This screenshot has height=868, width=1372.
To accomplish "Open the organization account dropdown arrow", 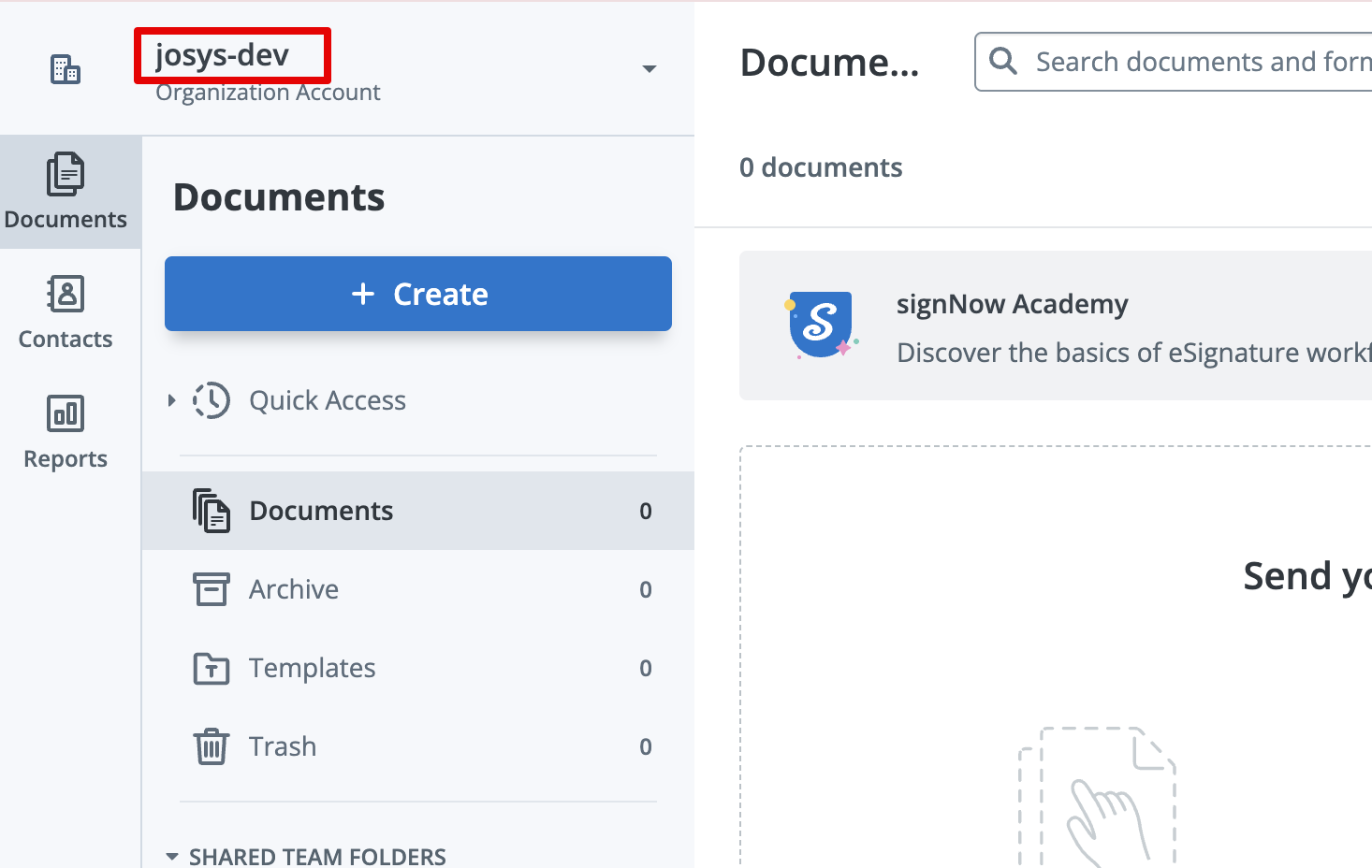I will click(x=649, y=69).
